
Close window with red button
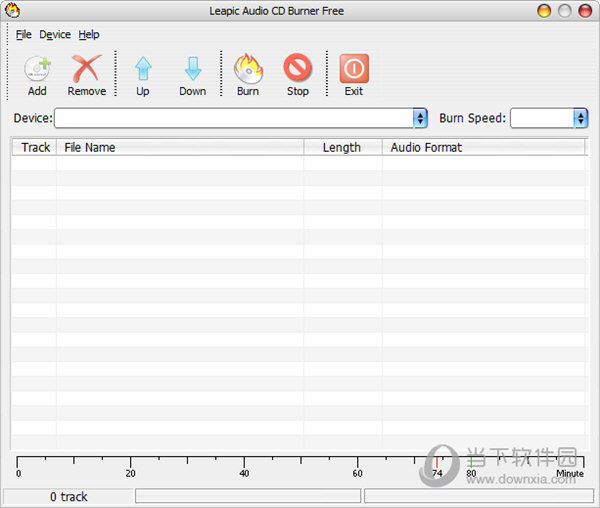click(x=585, y=11)
